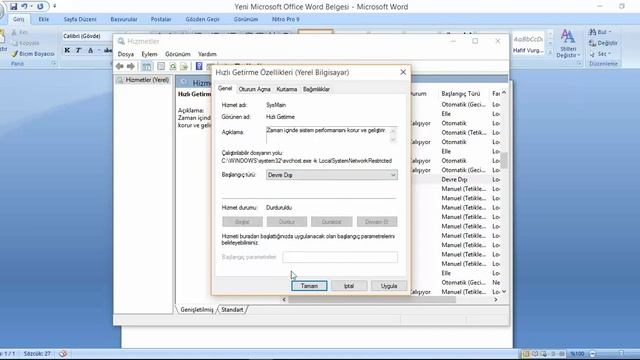Open the Eylem menu in Hizmetler window
Image resolution: width=640 pixels, height=360 pixels.
[x=149, y=54]
